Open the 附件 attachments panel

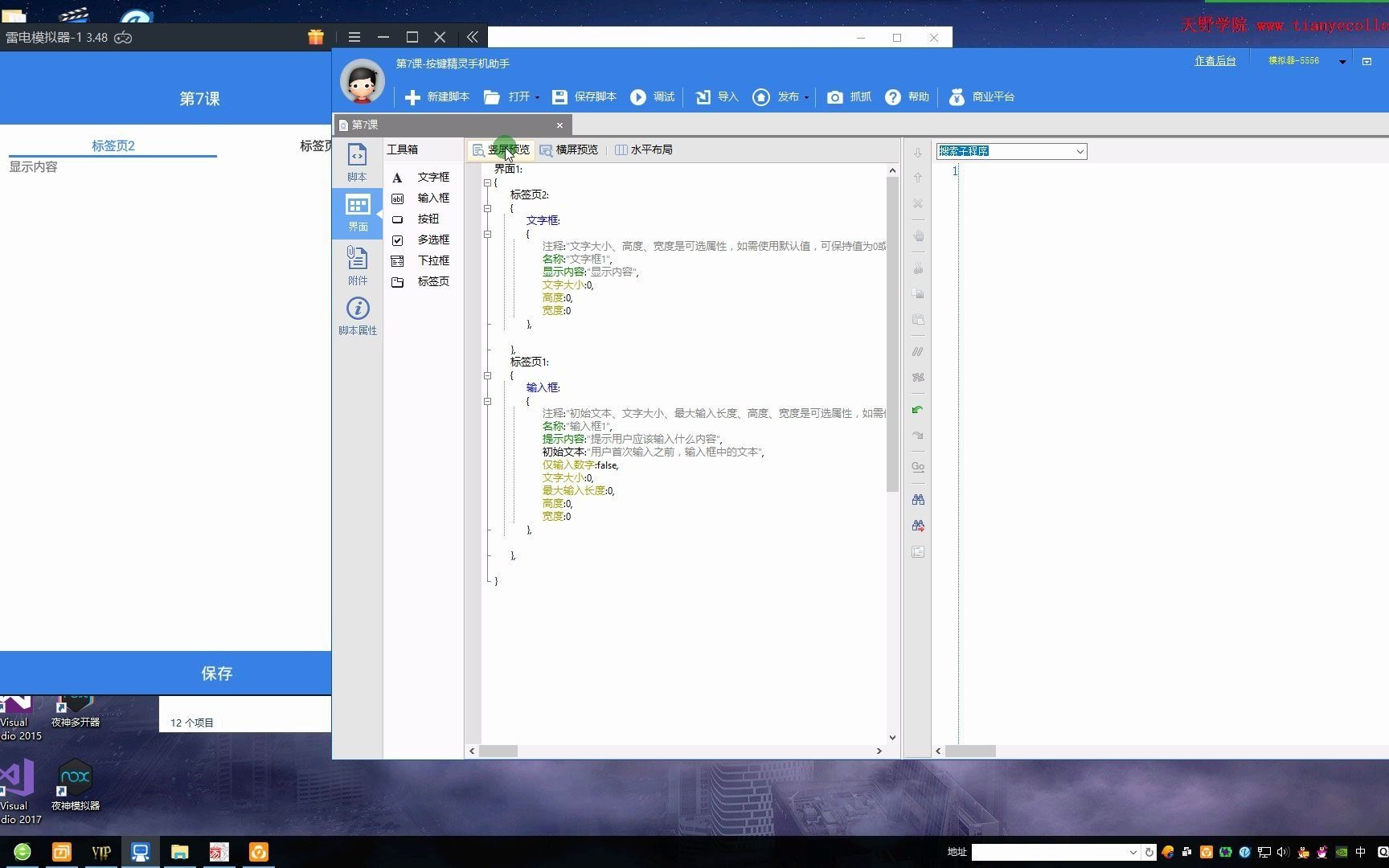(357, 265)
